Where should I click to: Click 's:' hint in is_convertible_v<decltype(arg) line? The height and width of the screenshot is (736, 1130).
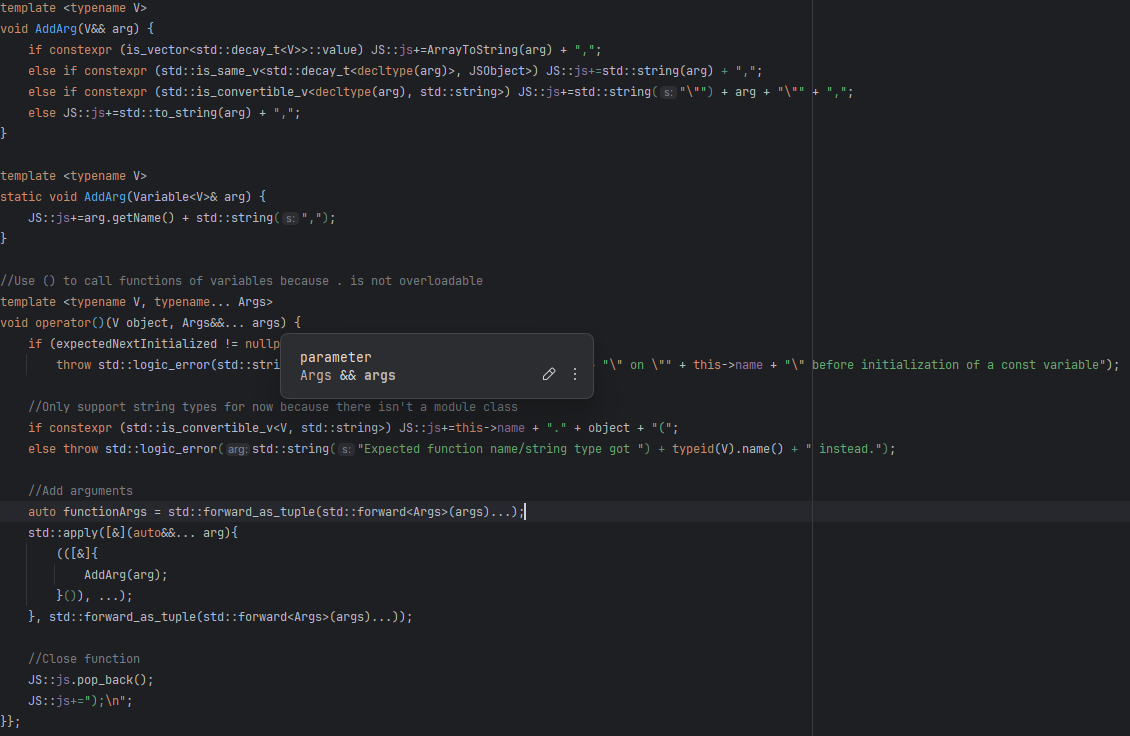point(667,92)
